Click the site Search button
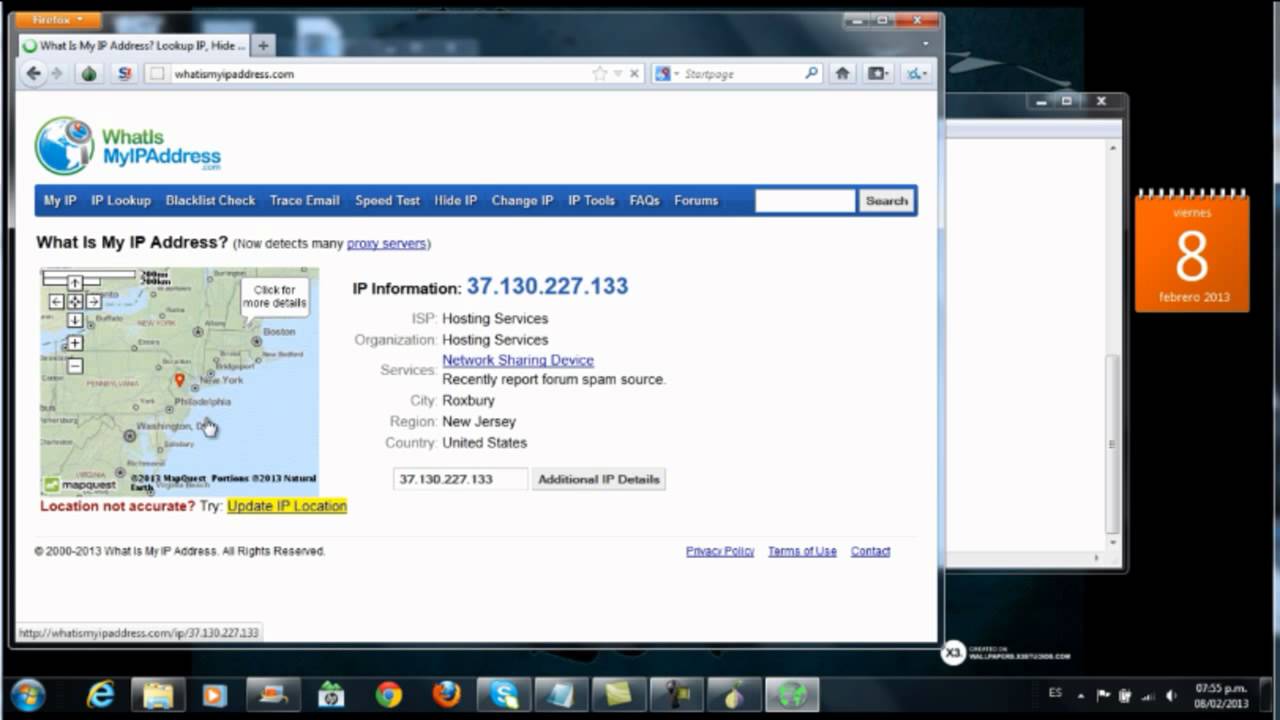 (886, 201)
